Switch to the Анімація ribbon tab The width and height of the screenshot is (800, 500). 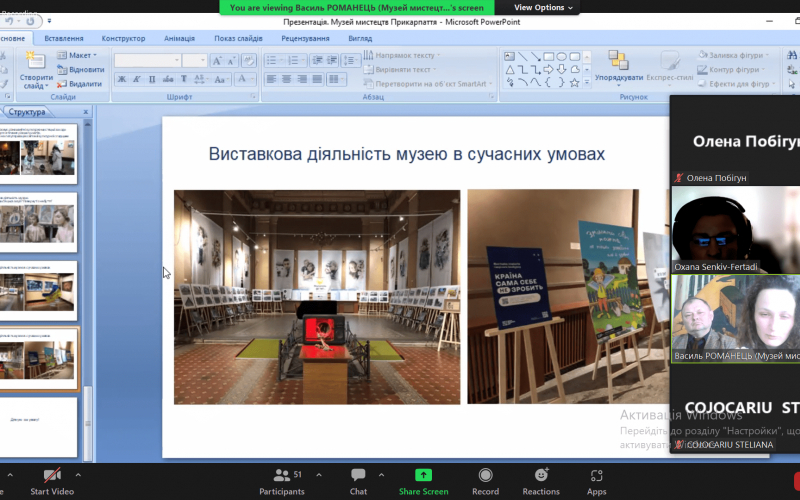pyautogui.click(x=179, y=38)
